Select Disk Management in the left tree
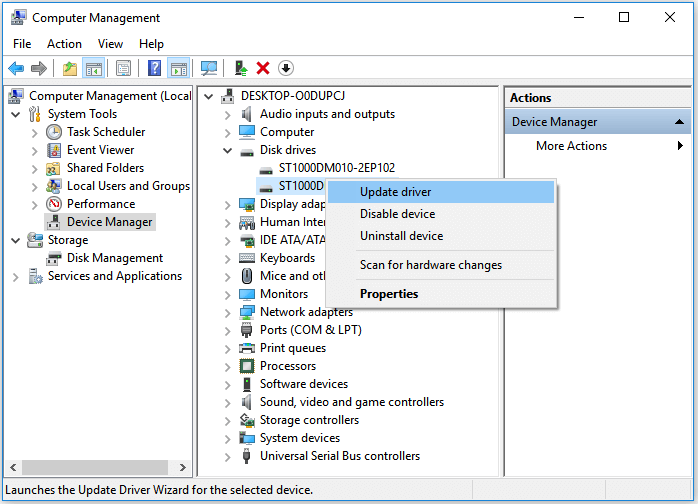 tap(115, 258)
